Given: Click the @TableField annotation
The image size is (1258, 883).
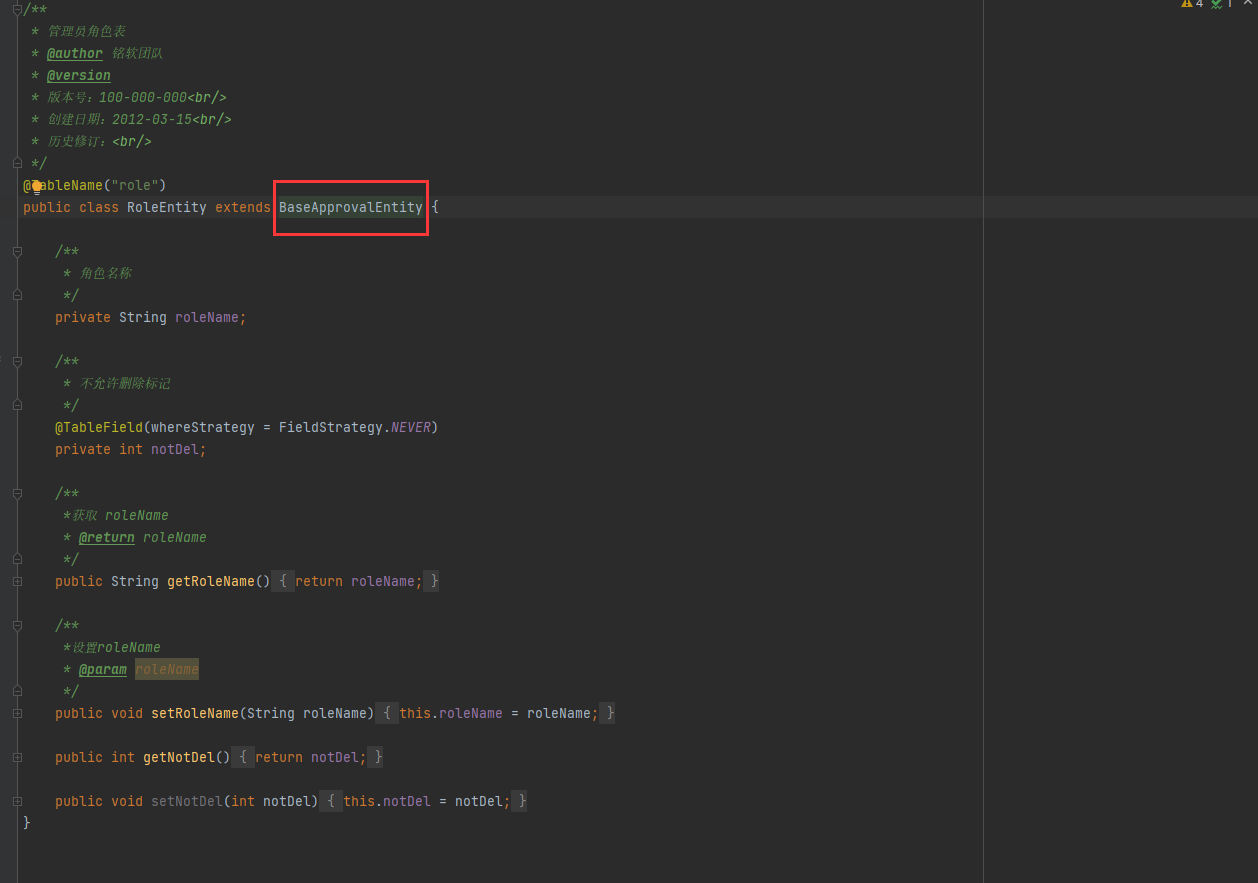Looking at the screenshot, I should coord(98,427).
